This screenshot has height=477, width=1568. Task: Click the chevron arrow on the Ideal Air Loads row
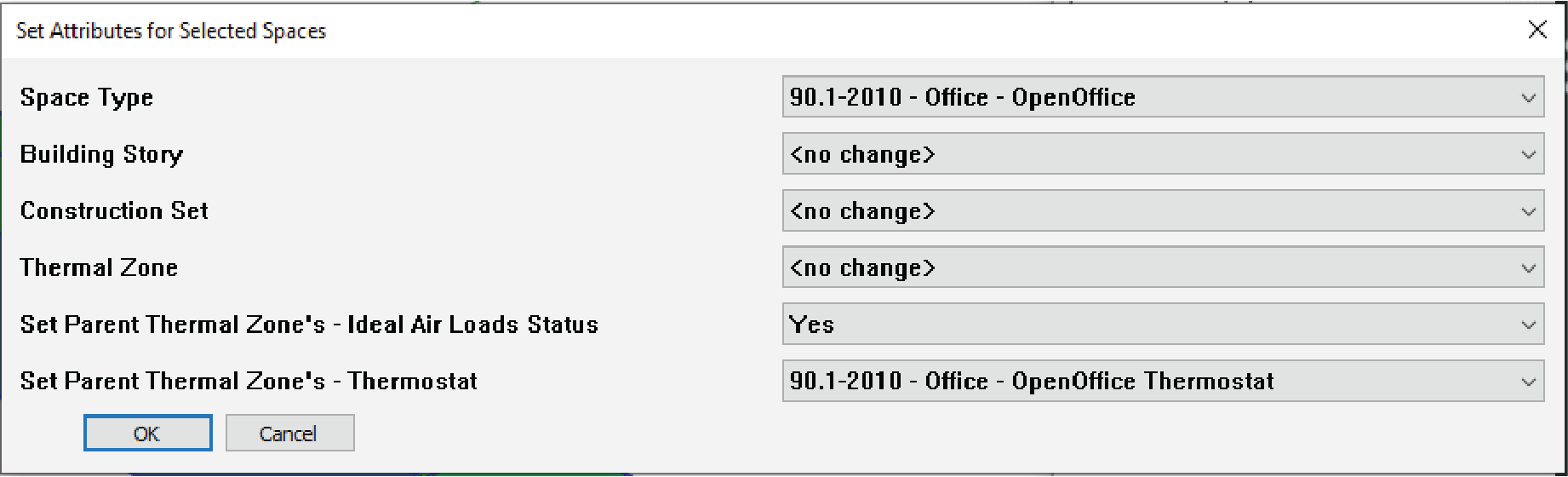point(1528,325)
